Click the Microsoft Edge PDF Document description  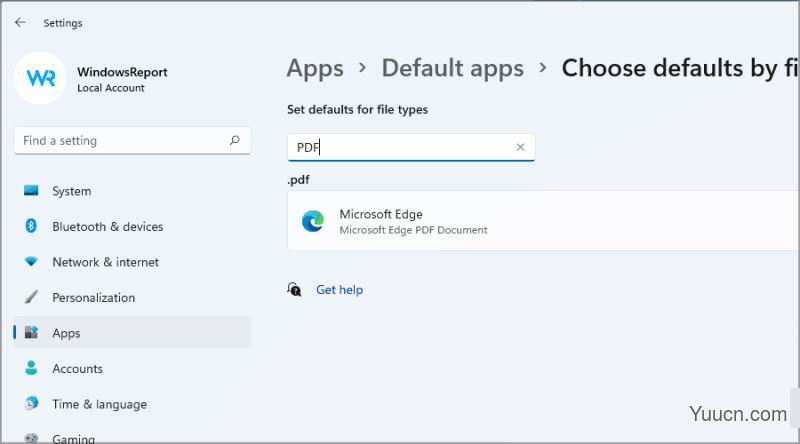tap(413, 230)
